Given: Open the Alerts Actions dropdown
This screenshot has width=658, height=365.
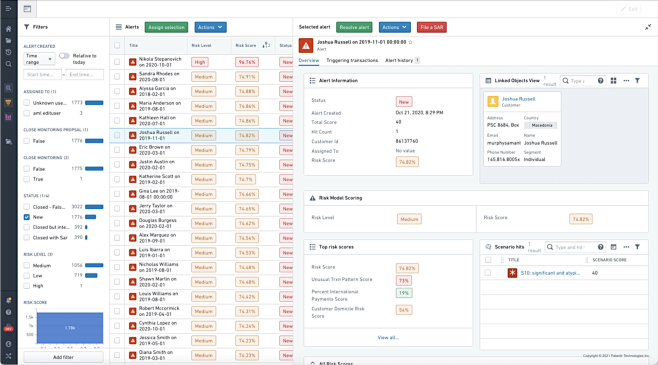Looking at the screenshot, I should click(x=210, y=27).
